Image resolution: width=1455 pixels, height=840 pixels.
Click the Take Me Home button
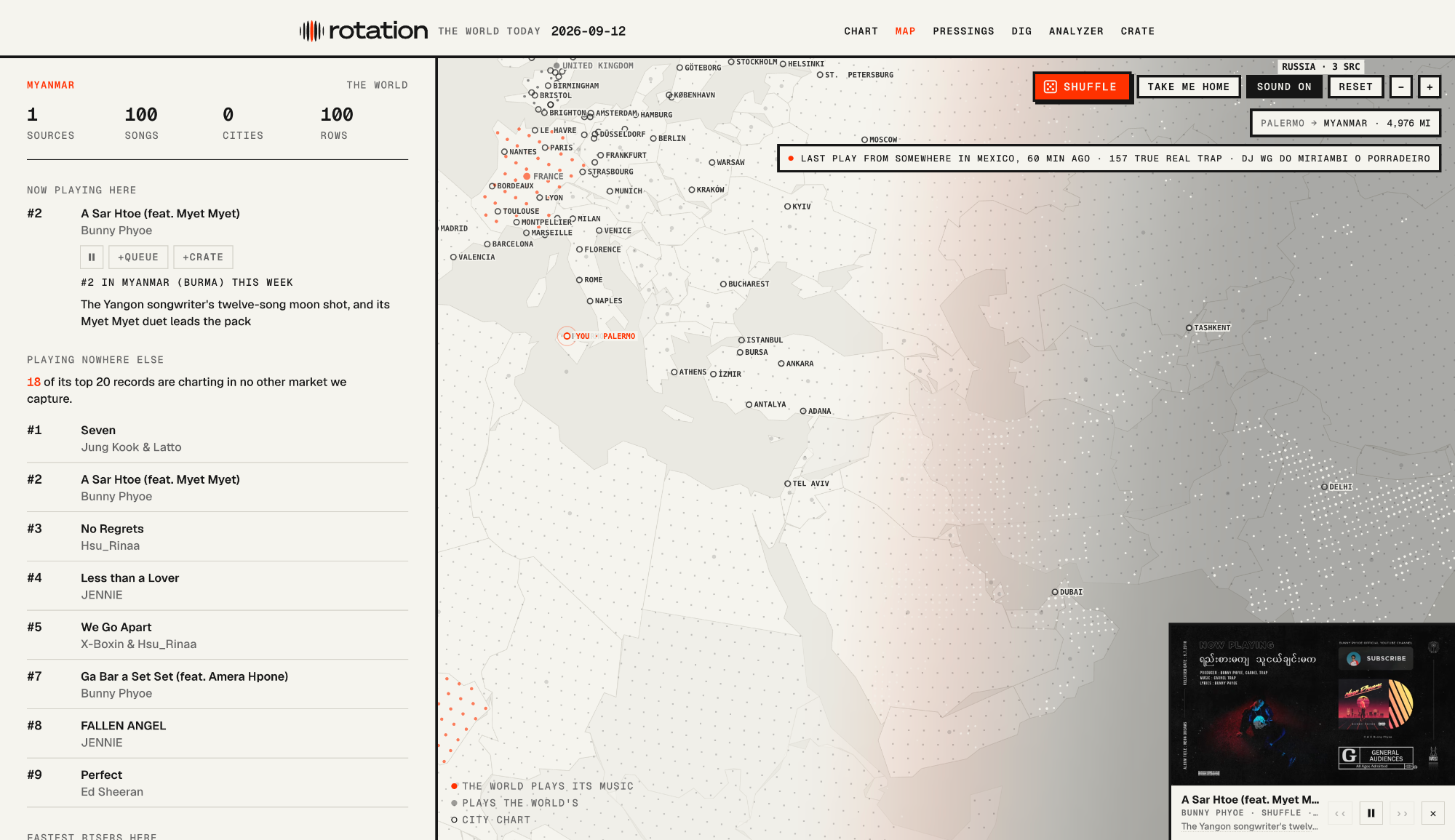click(x=1189, y=87)
